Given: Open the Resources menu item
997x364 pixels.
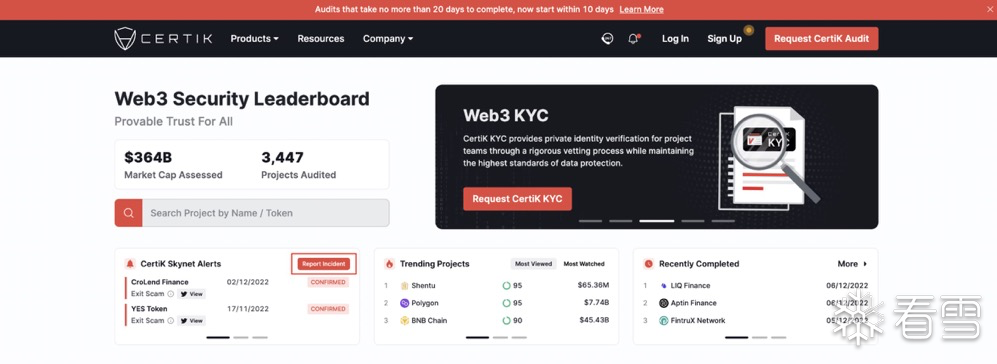Looking at the screenshot, I should [320, 39].
